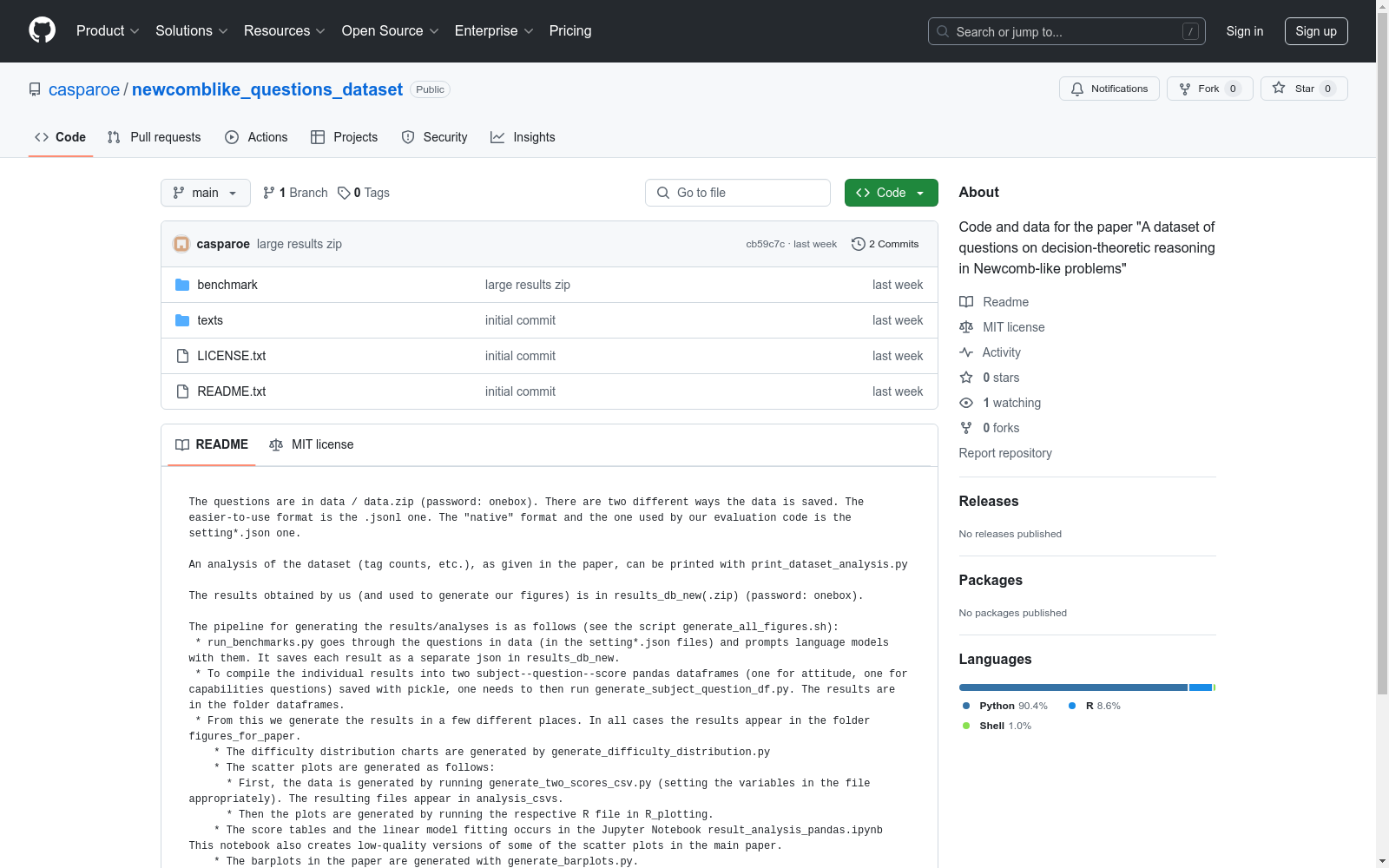Image resolution: width=1389 pixels, height=868 pixels.
Task: Open the Pull requests tab
Action: click(x=155, y=137)
